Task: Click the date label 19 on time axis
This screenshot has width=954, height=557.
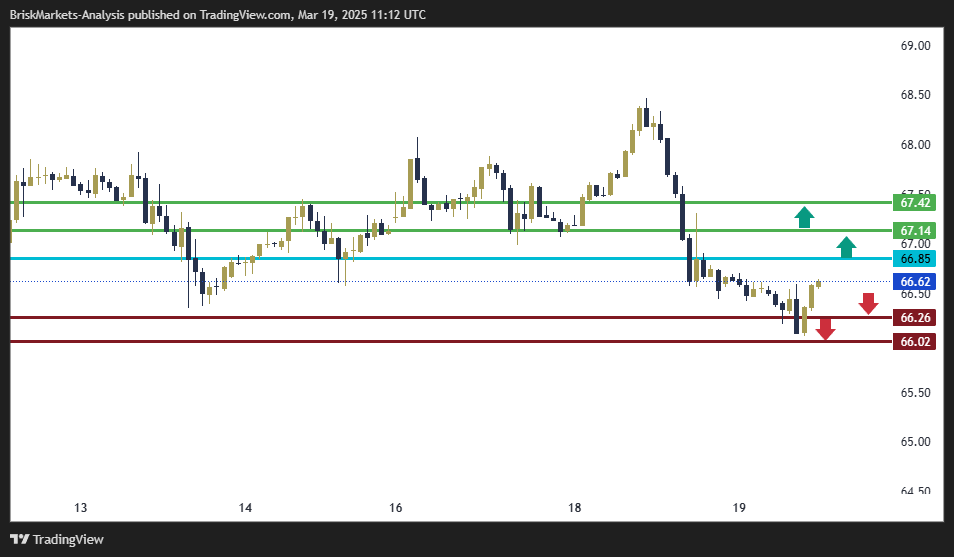Action: tap(739, 508)
